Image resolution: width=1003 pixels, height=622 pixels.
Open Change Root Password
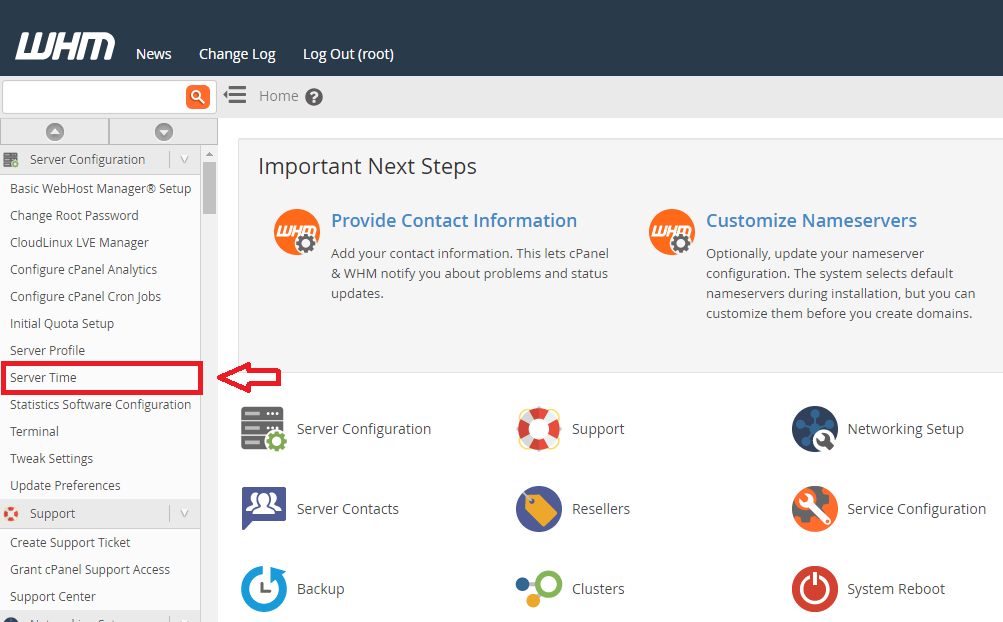(74, 216)
